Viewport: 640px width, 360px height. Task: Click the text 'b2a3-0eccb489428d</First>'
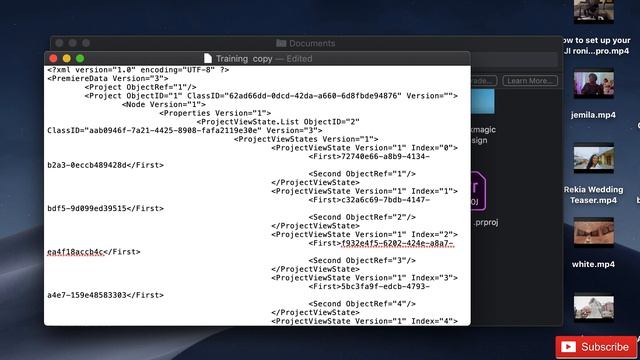pyautogui.click(x=105, y=165)
